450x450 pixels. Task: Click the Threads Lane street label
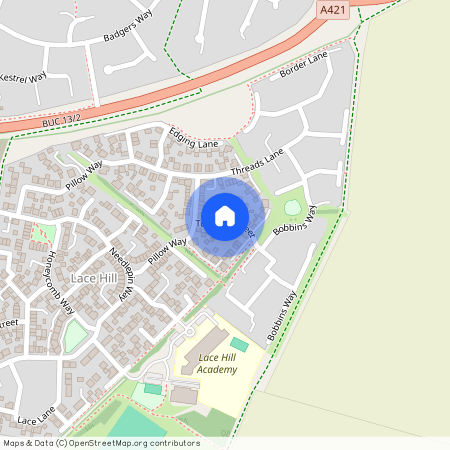point(257,162)
